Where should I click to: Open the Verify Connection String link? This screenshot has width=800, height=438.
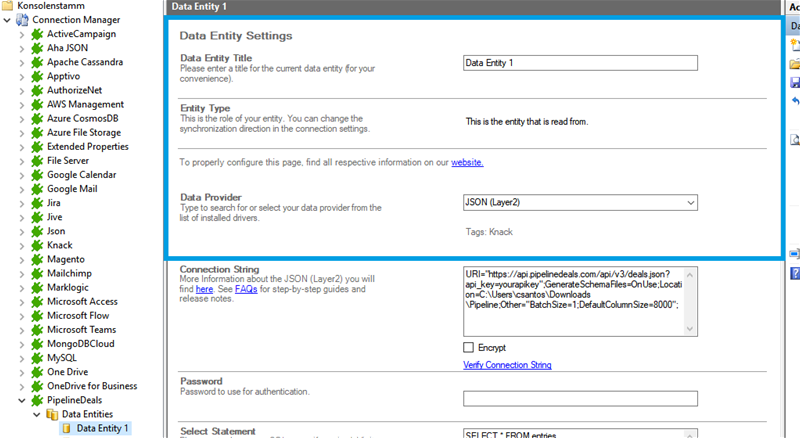pos(507,365)
